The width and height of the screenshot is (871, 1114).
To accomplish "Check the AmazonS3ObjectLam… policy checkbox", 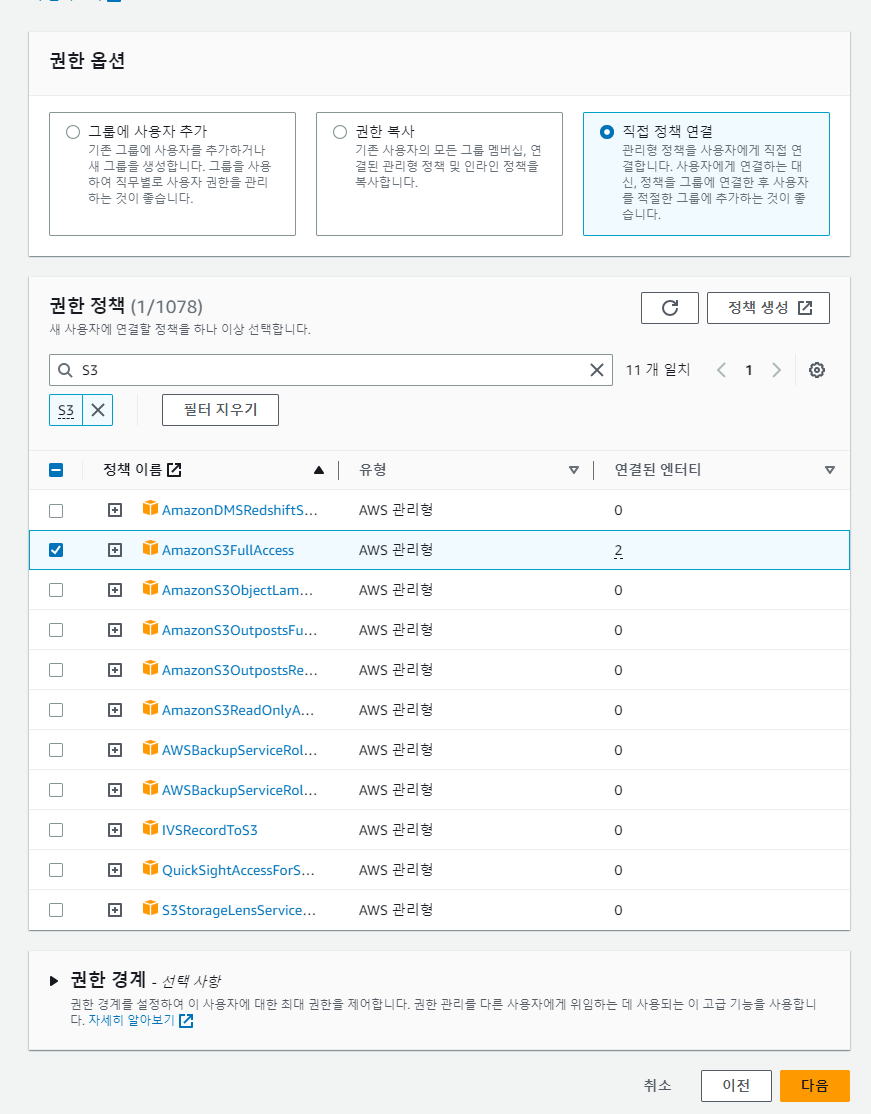I will [x=56, y=590].
